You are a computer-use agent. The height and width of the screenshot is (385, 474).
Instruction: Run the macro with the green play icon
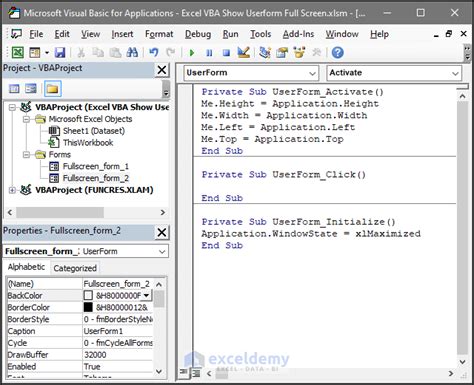(192, 53)
